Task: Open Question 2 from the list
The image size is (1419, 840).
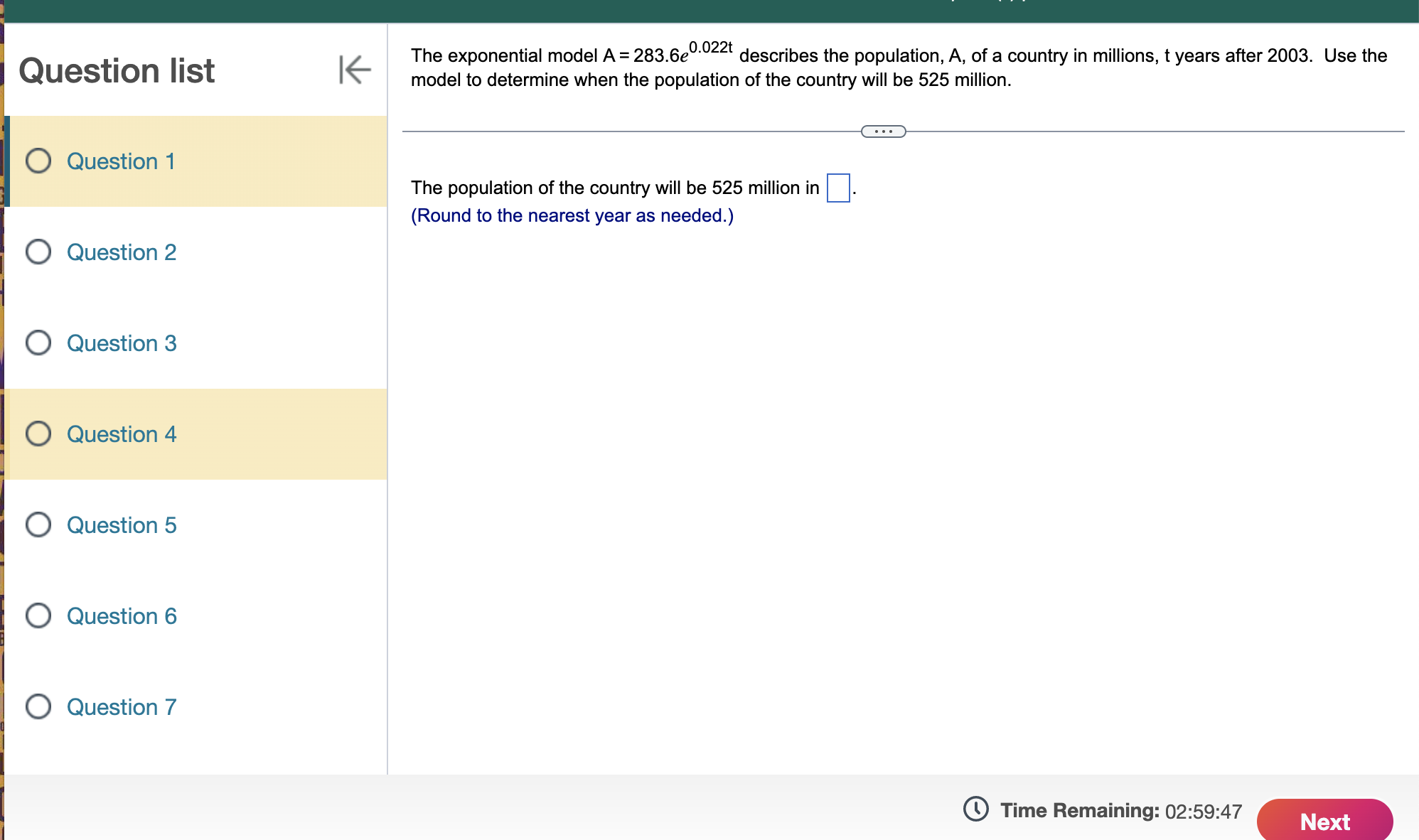Action: 121,252
